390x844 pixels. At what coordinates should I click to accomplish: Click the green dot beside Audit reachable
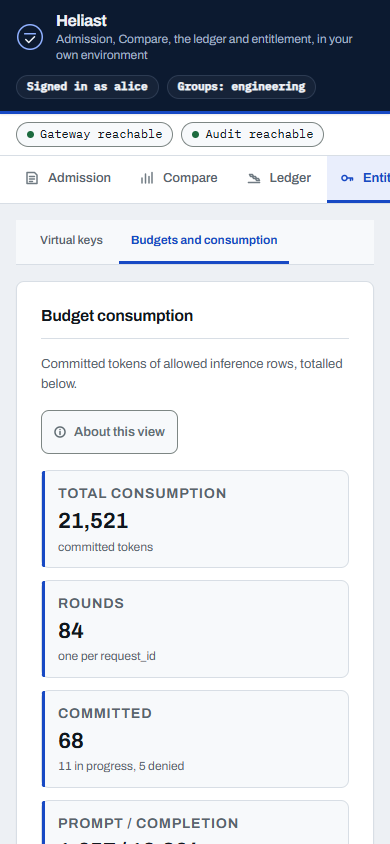[x=196, y=135]
